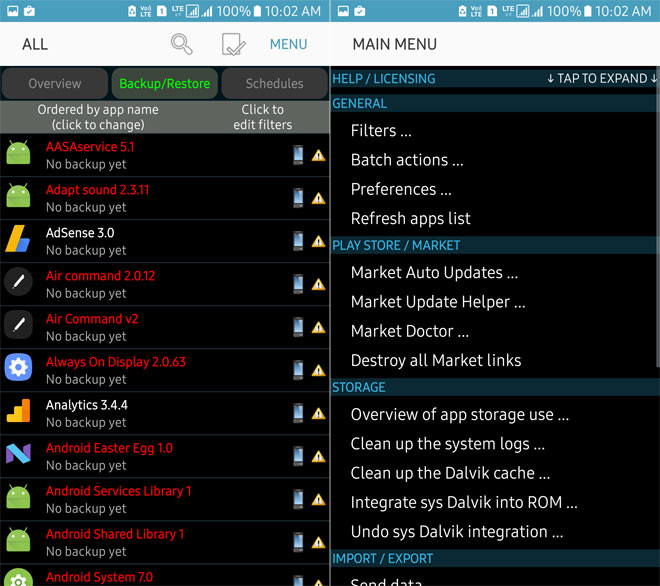Select the Always On Display 2.0.63 entry
The height and width of the screenshot is (586, 660).
[165, 370]
